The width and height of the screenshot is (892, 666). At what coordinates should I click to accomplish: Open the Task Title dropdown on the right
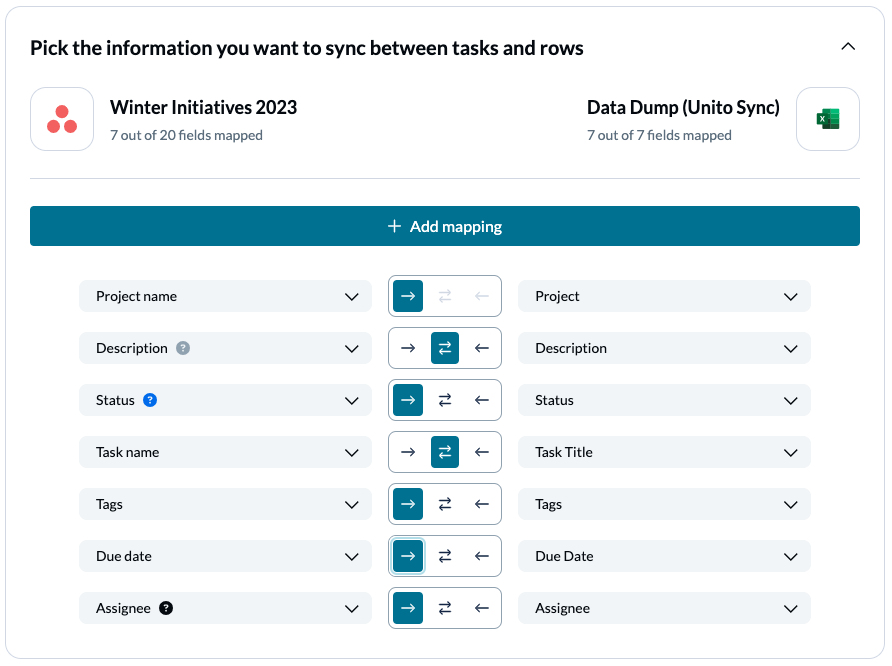[789, 452]
